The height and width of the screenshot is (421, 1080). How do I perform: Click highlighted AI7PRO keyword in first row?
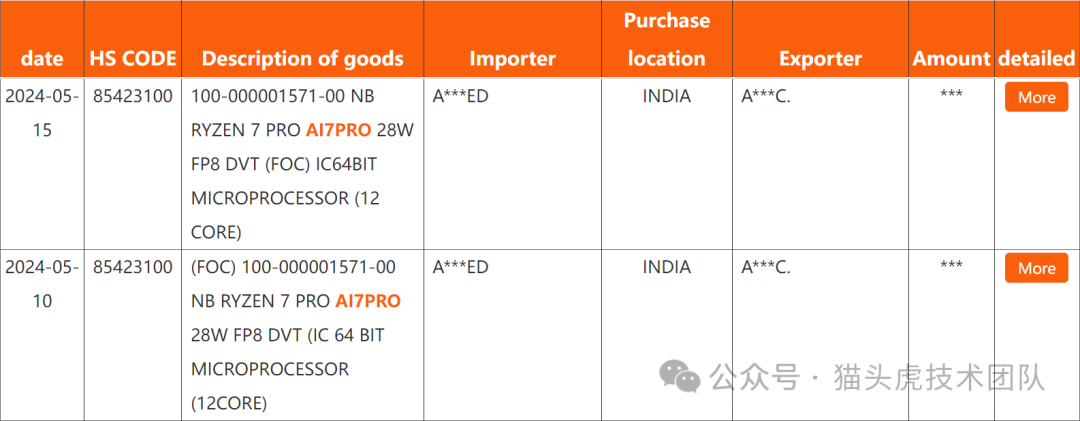[x=338, y=130]
